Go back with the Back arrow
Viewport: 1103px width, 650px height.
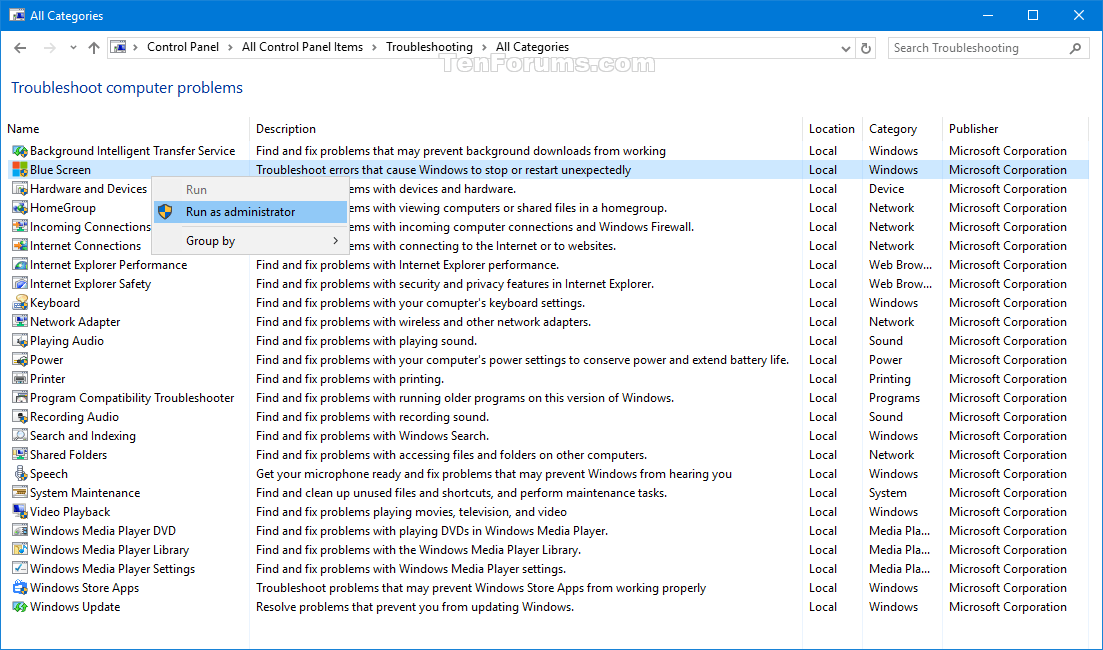[x=20, y=48]
